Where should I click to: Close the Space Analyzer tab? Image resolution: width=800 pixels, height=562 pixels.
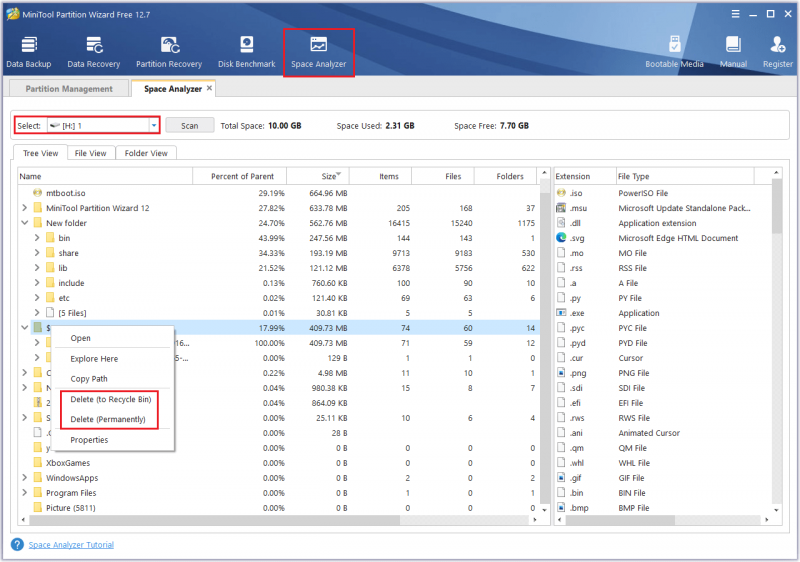(x=209, y=88)
